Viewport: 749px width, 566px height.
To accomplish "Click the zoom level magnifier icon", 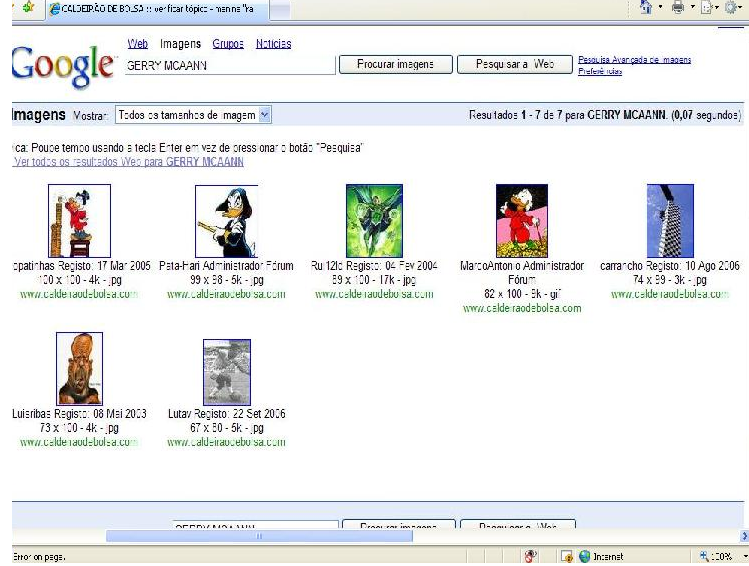I will [704, 556].
